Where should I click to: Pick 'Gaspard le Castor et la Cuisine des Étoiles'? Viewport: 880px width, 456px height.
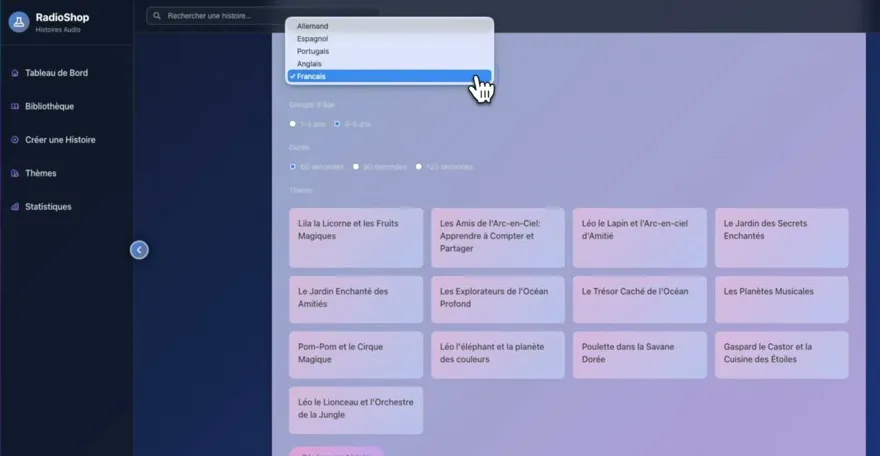[782, 355]
